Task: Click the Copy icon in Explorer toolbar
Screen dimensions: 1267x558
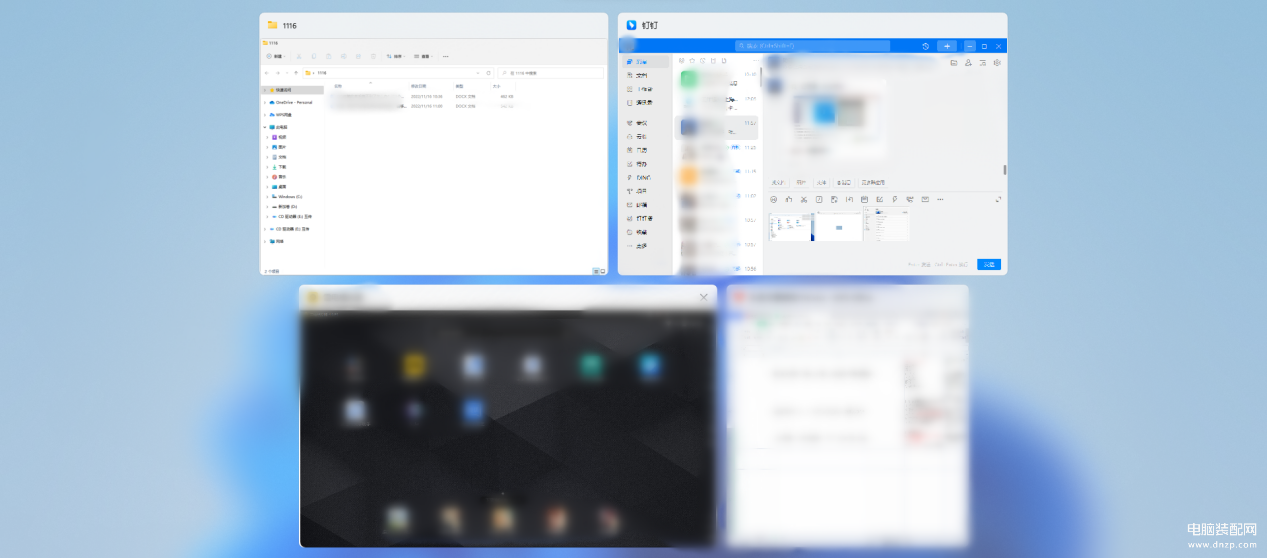Action: [314, 56]
